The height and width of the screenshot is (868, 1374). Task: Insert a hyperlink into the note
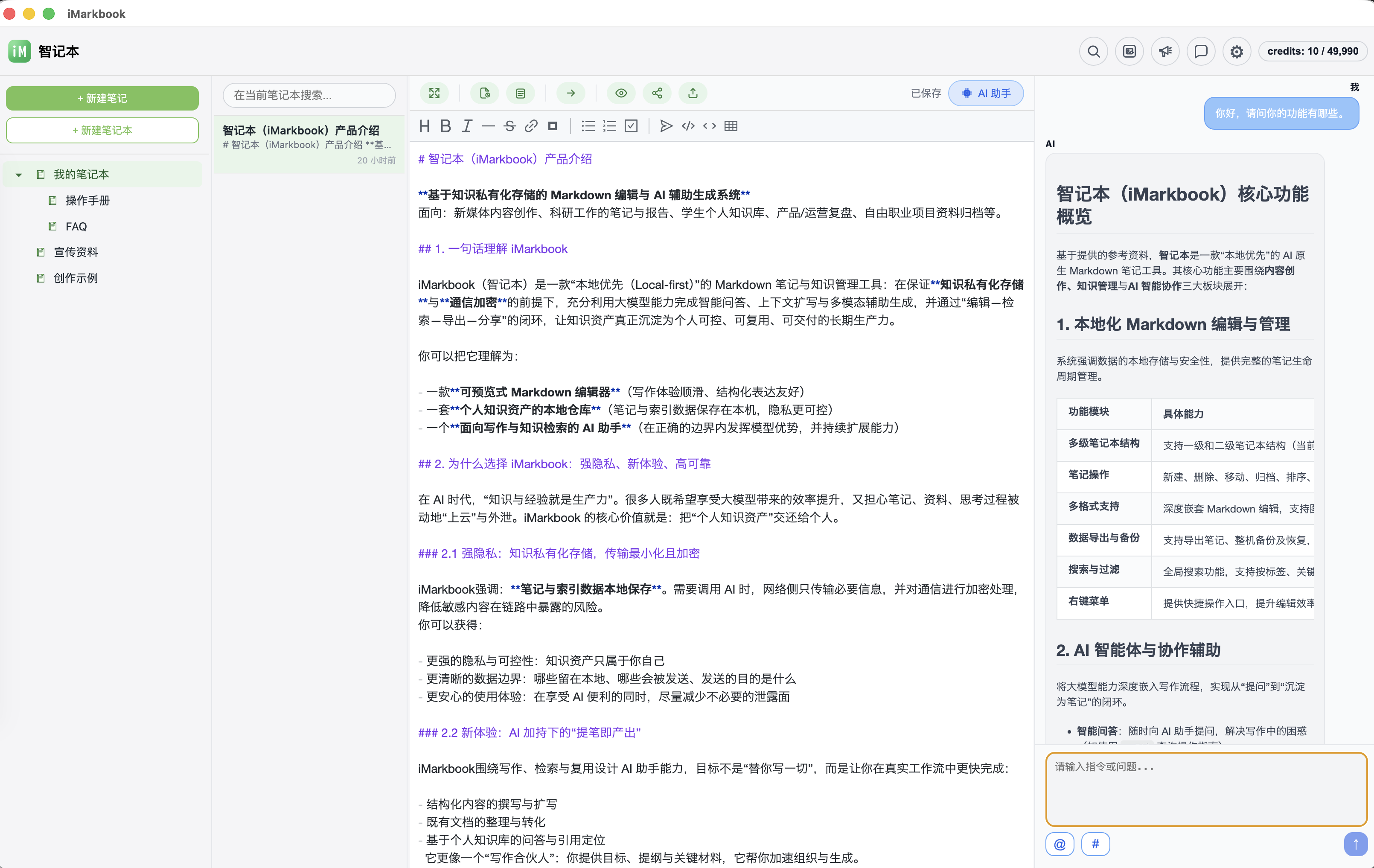[531, 125]
